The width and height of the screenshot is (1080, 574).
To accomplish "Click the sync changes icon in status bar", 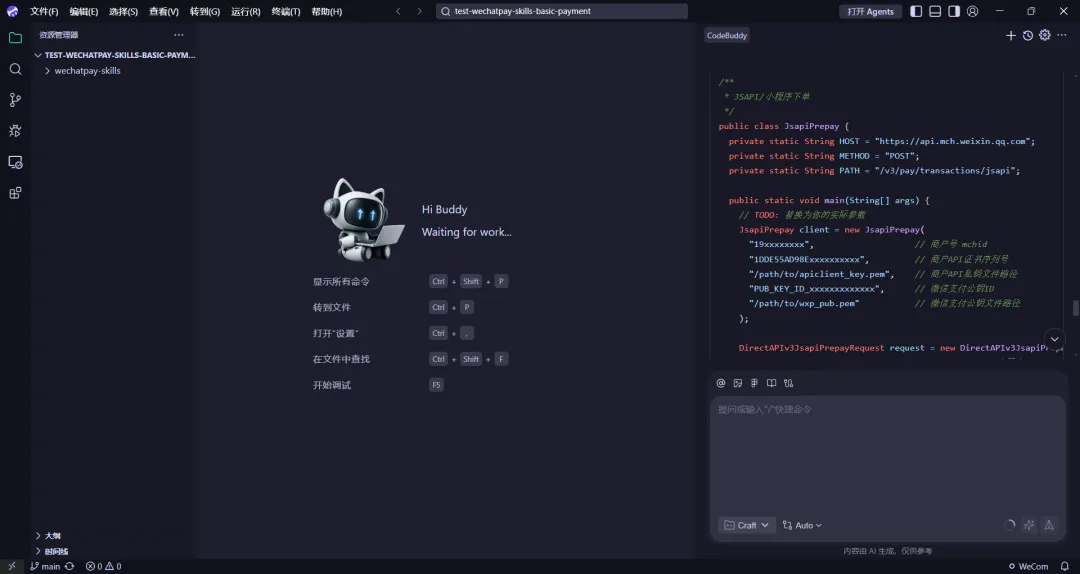I will pos(70,566).
